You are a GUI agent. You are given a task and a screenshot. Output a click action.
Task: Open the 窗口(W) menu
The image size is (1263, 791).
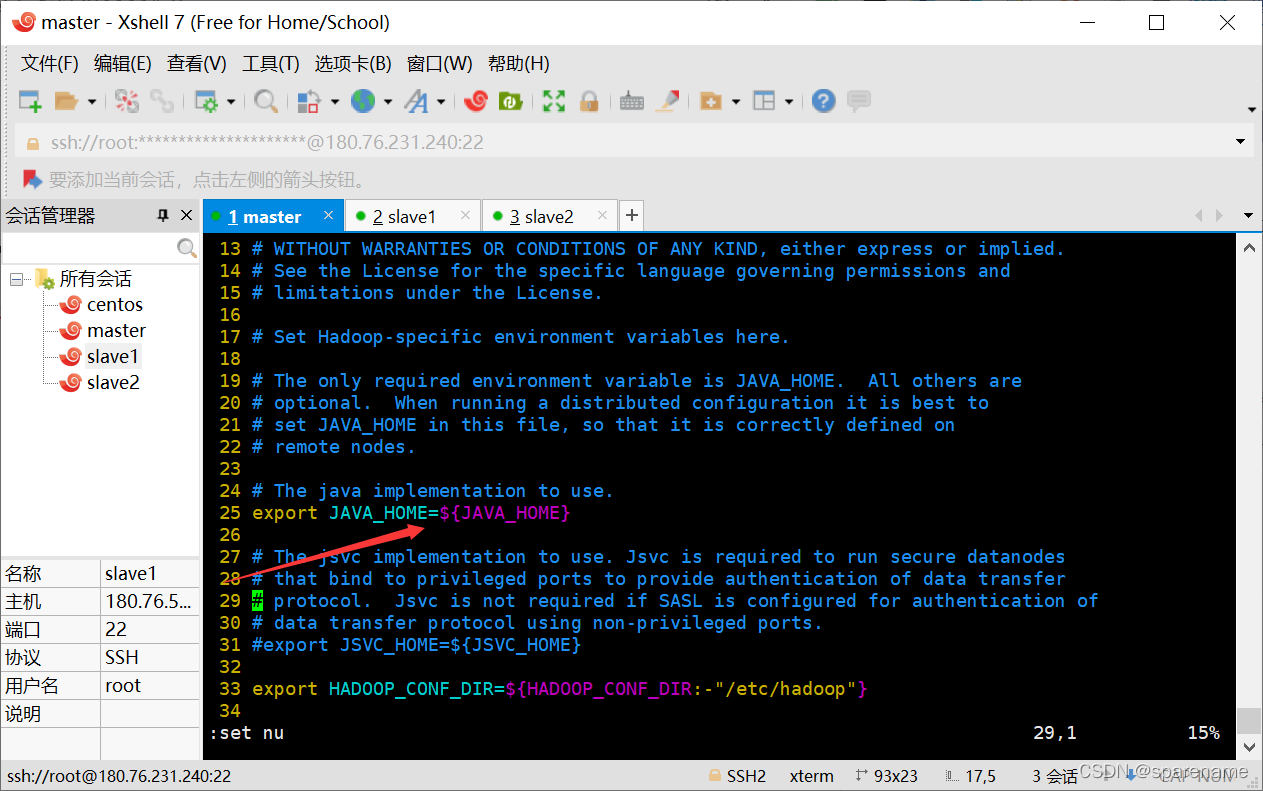pyautogui.click(x=440, y=64)
